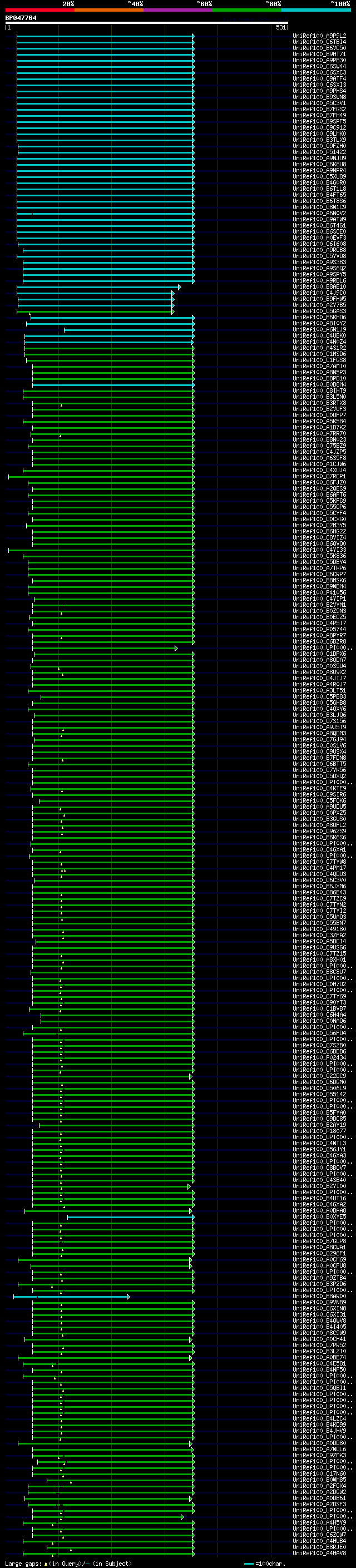Select the query ID BP047764
Viewport: 356px width, 1568px height.
click(x=21, y=18)
